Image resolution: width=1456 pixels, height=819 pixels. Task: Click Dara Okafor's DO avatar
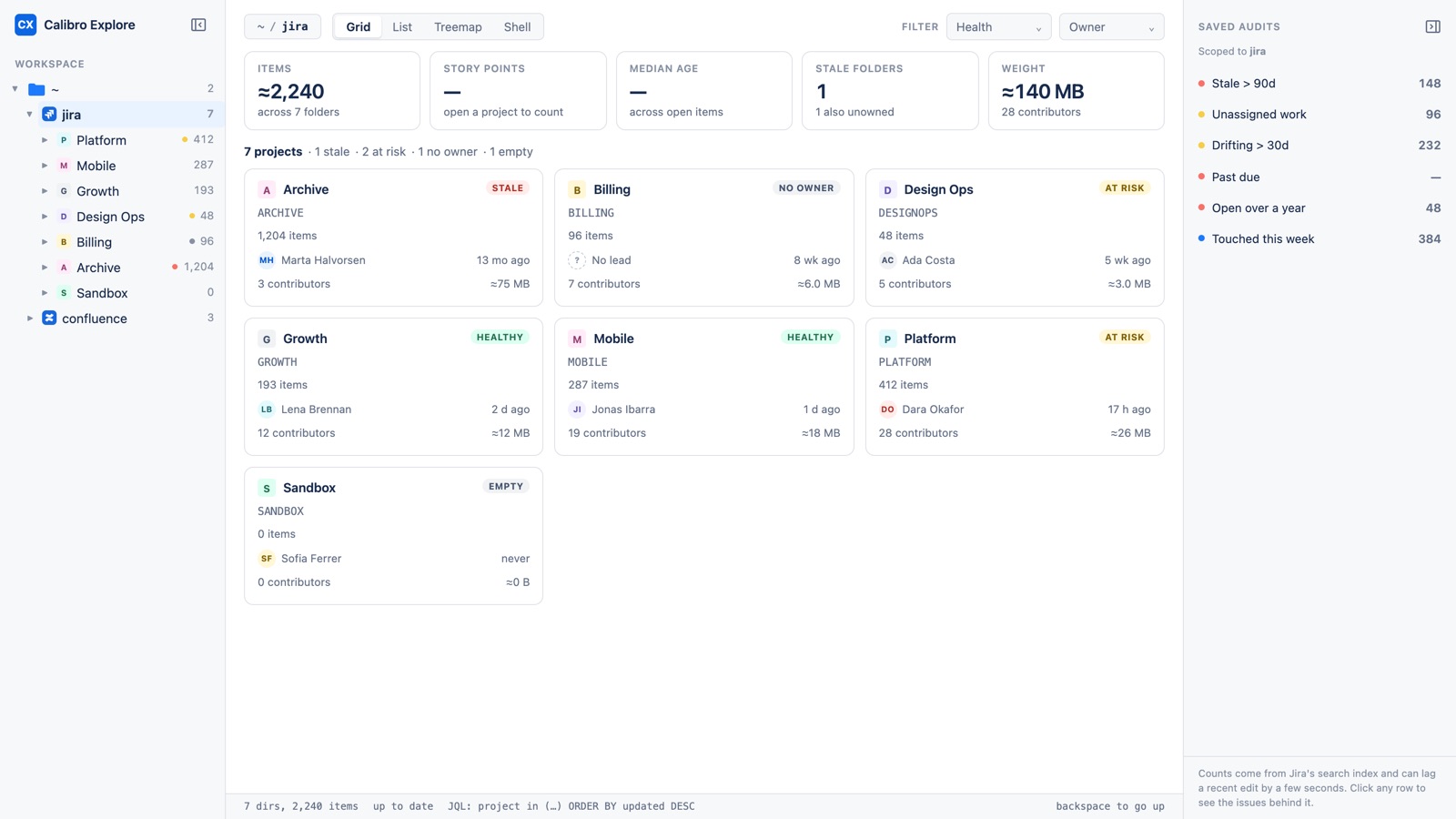click(x=887, y=409)
